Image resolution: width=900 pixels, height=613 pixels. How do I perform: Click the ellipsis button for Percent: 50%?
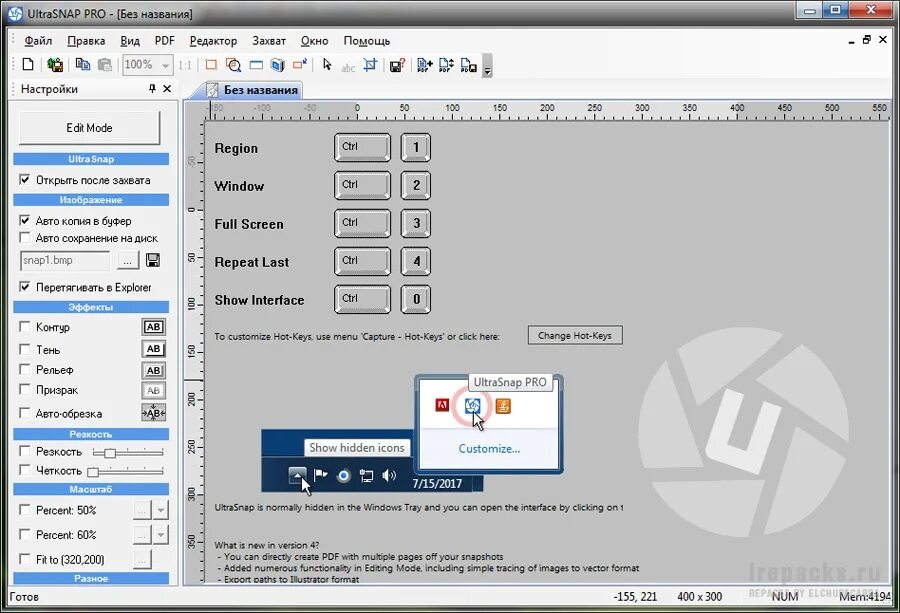[142, 510]
